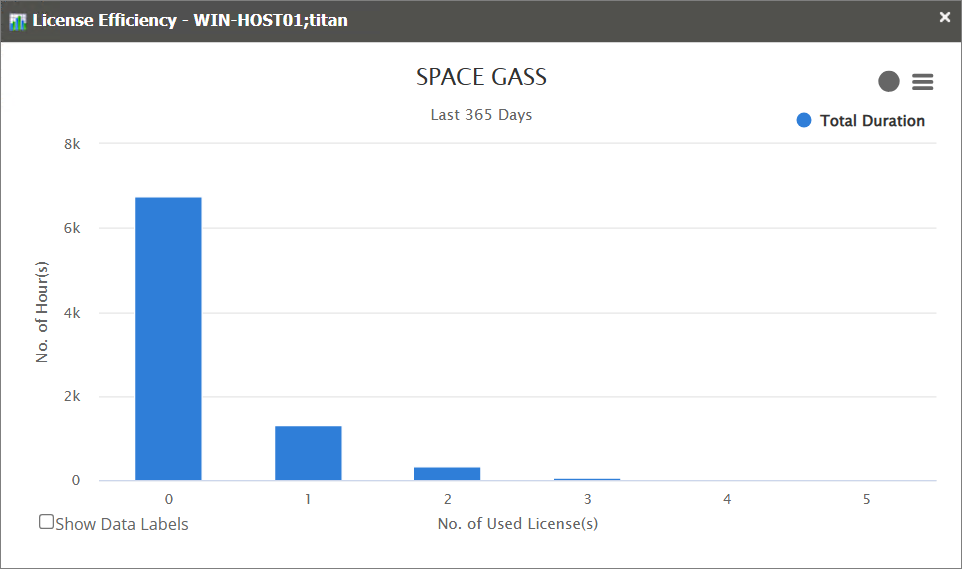
Task: Click the WIN-HOST01;titan window title text
Action: (x=270, y=20)
